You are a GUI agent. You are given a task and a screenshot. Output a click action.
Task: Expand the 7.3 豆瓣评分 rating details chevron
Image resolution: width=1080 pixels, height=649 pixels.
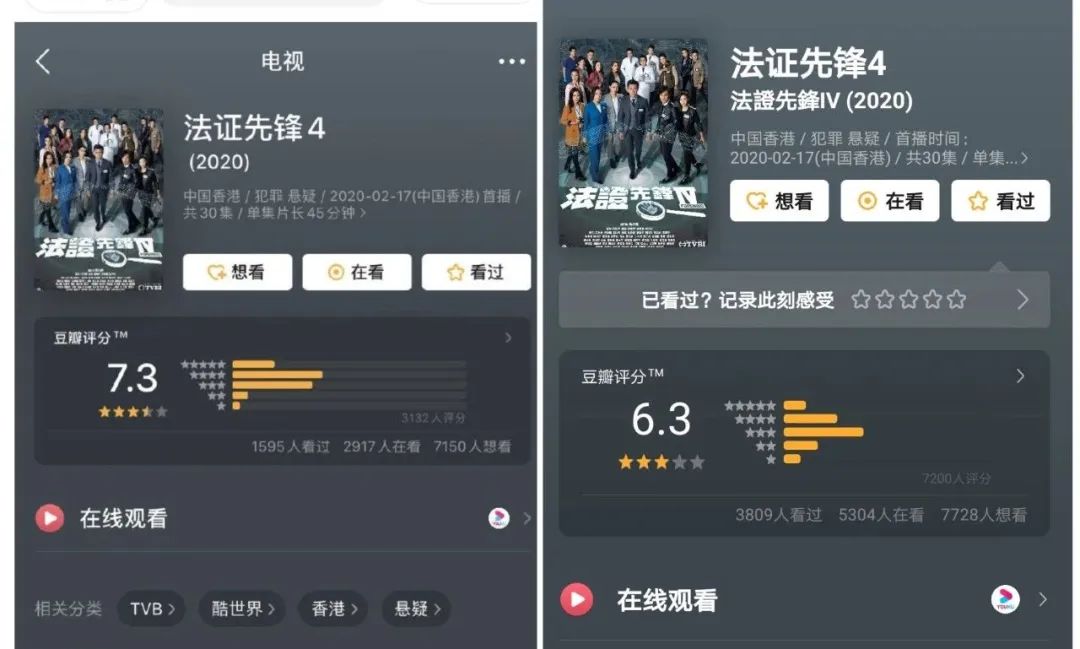click(x=508, y=338)
